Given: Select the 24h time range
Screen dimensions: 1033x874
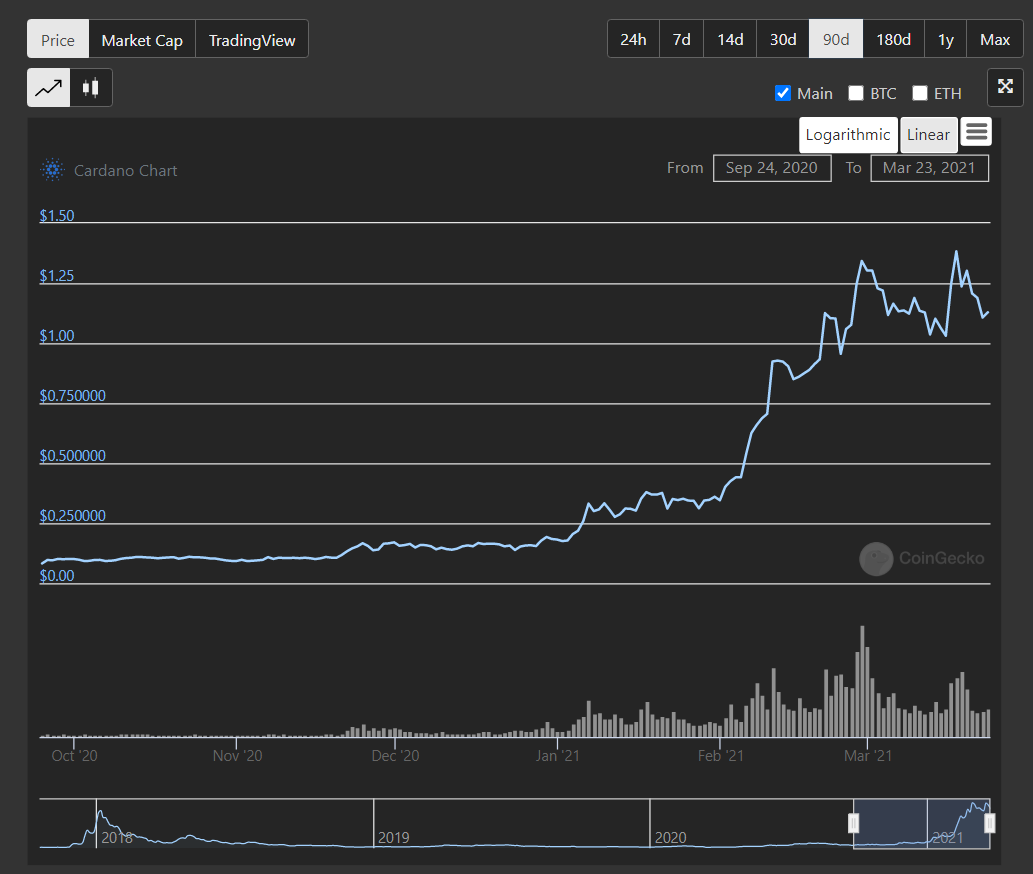Looking at the screenshot, I should click(633, 40).
